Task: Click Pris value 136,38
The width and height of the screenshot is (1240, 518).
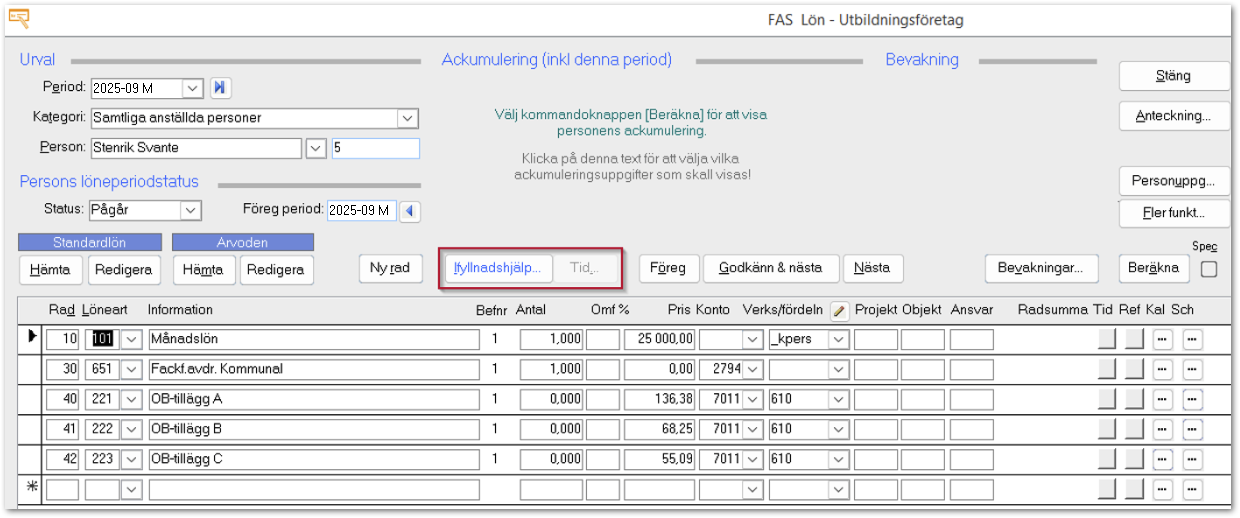Action: (x=659, y=400)
